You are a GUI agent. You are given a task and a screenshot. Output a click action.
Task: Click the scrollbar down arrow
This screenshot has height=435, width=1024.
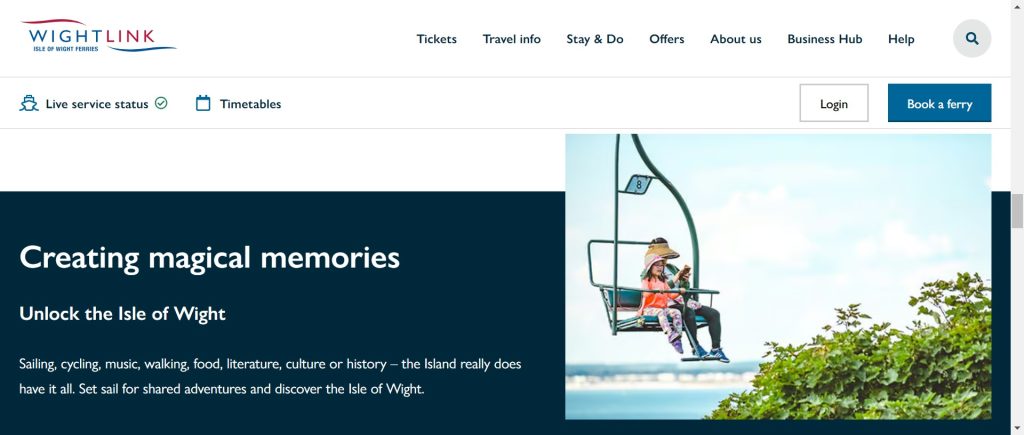pyautogui.click(x=1017, y=428)
